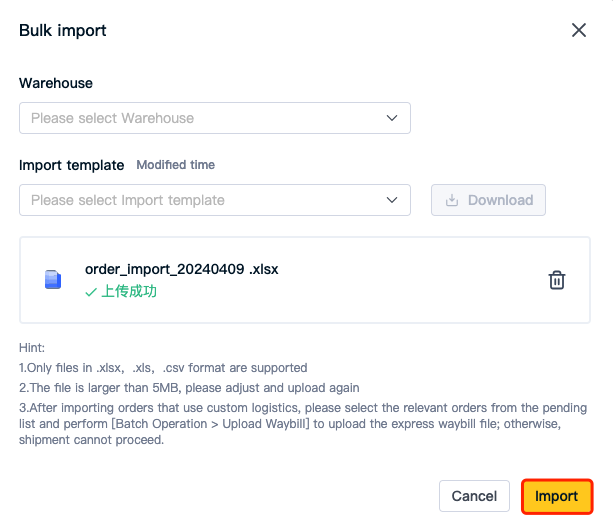This screenshot has width=613, height=524.
Task: Click the Import template field label
Action: pyautogui.click(x=72, y=165)
